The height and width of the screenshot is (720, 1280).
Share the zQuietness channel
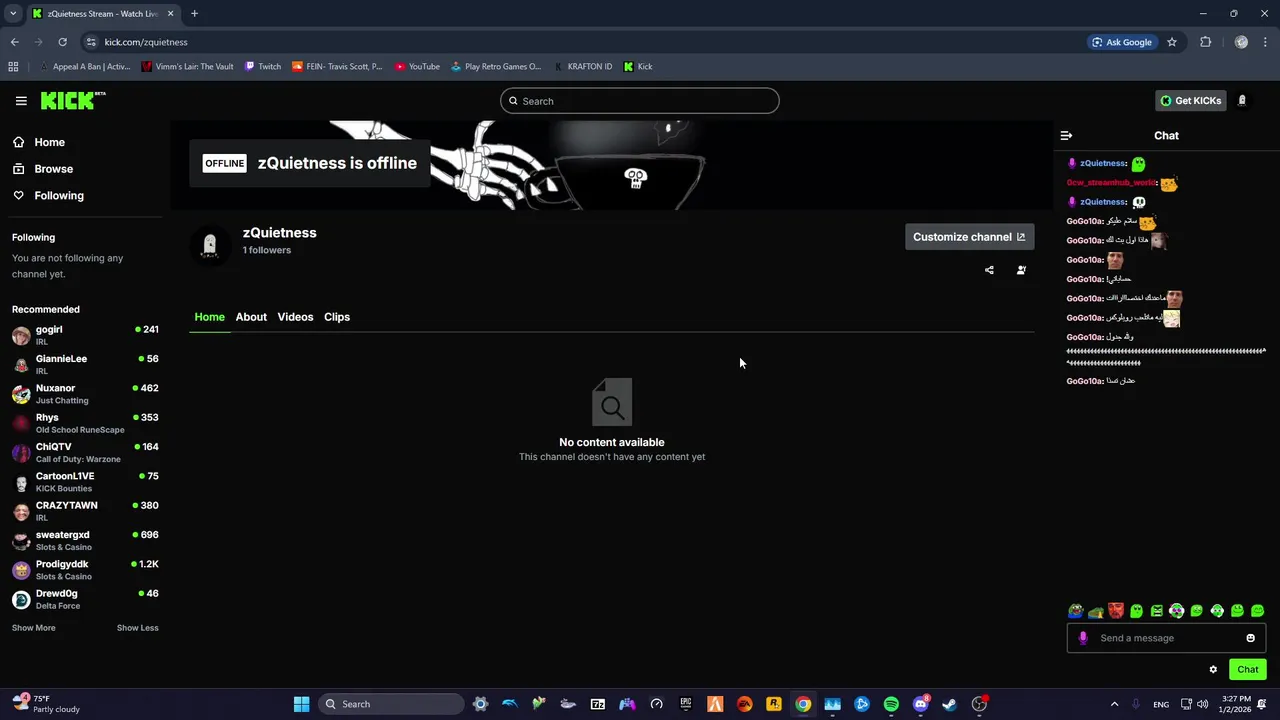[x=989, y=270]
